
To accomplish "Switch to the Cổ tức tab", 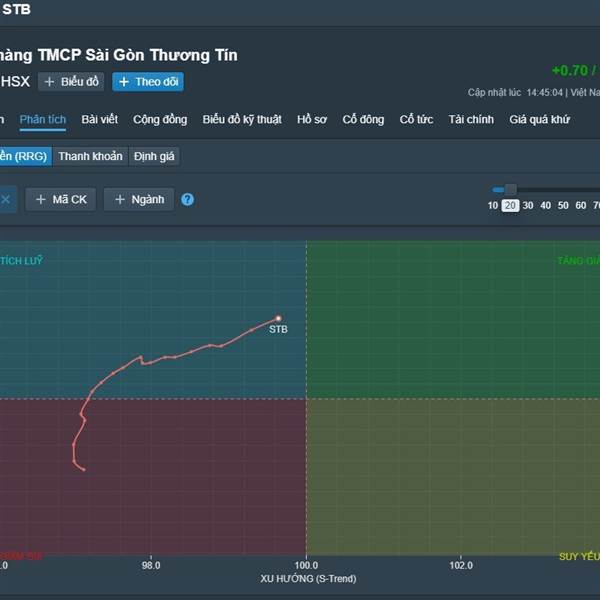I will [x=416, y=119].
